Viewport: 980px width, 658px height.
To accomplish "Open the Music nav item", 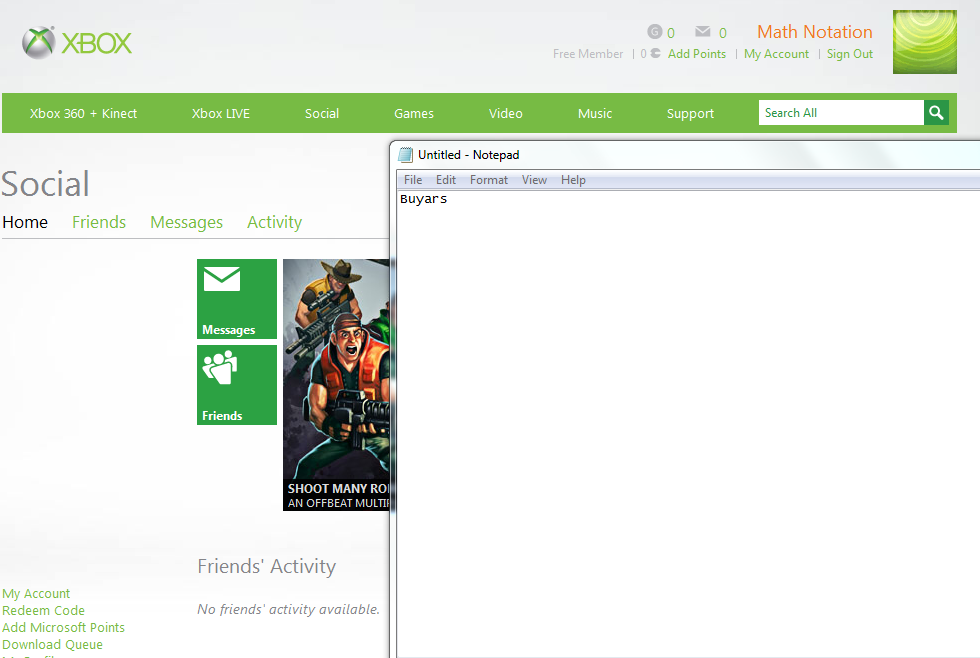I will (x=595, y=114).
